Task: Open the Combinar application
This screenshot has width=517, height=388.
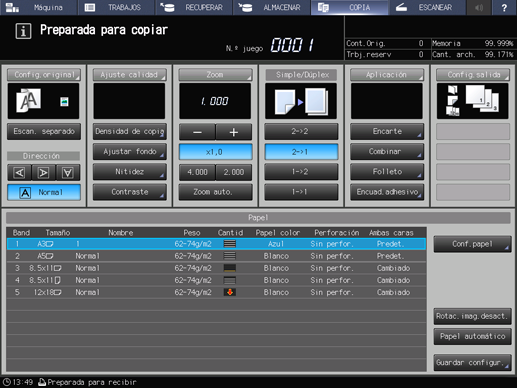Action: click(387, 152)
